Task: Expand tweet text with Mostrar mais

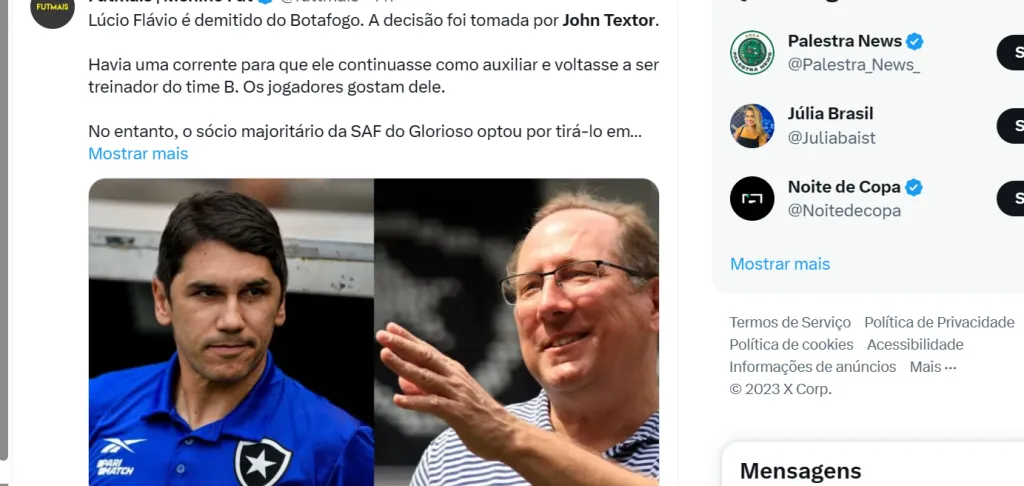Action: coord(138,154)
